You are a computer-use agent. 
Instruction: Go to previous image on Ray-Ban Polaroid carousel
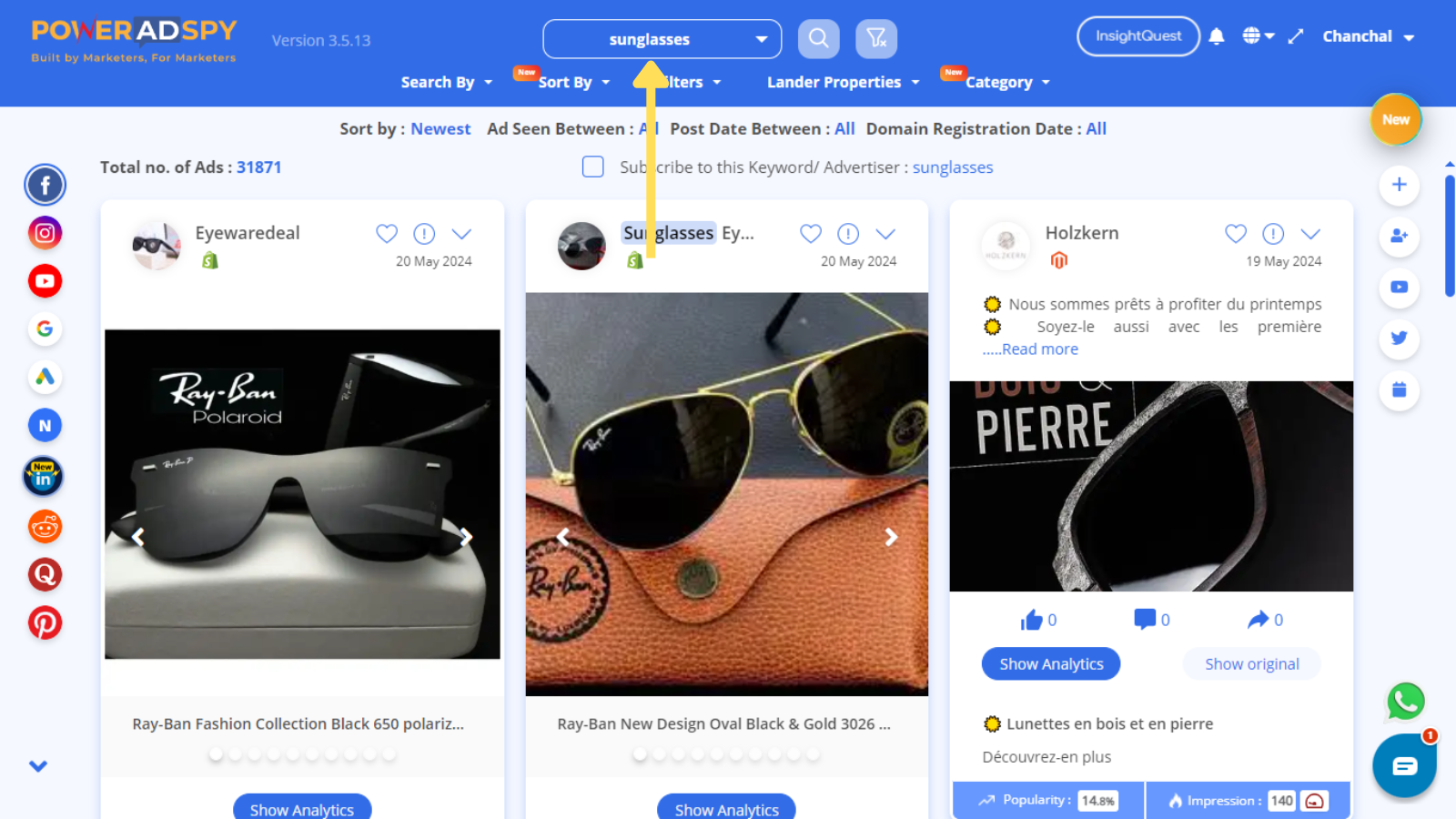pos(137,537)
